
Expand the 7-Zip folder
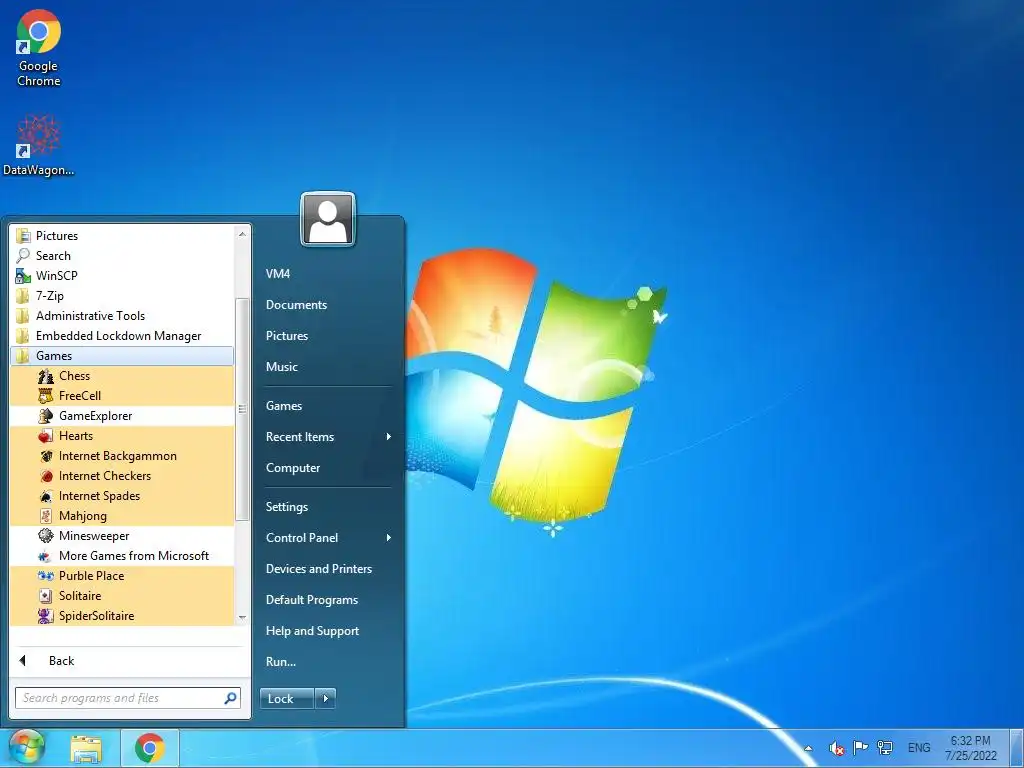point(121,296)
